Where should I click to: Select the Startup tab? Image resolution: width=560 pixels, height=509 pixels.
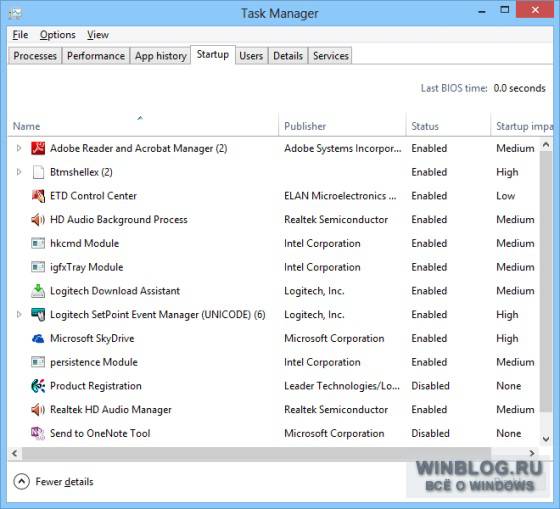coord(213,55)
